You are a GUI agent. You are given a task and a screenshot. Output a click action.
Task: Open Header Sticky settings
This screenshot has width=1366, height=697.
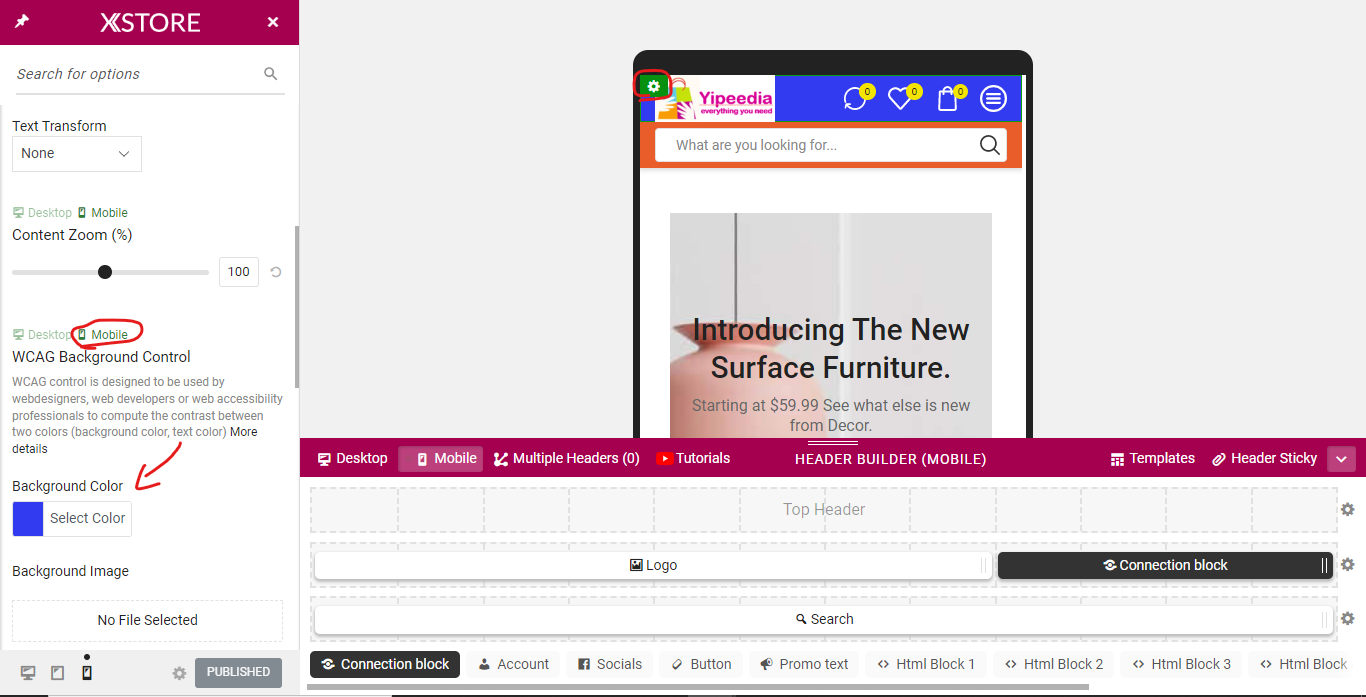[1265, 459]
